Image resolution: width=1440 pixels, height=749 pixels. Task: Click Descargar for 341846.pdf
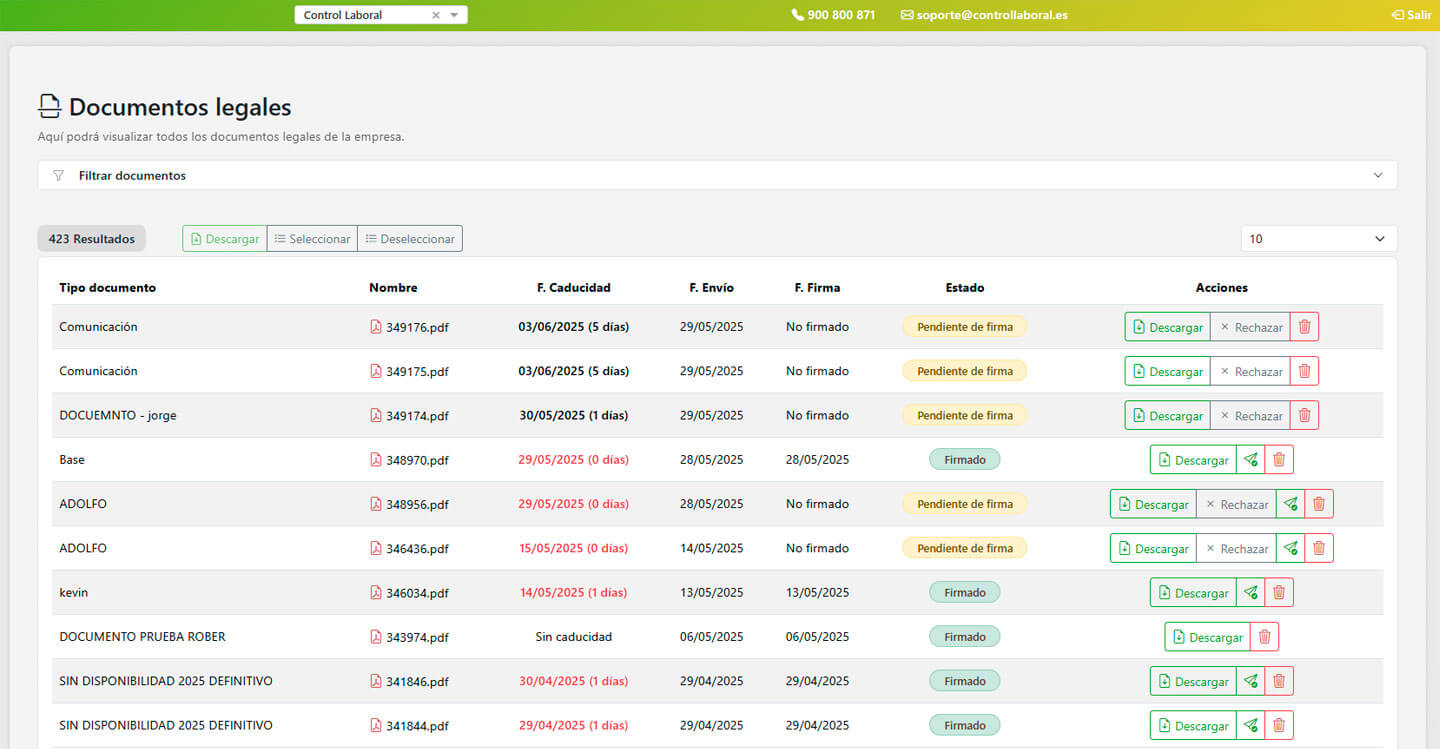1193,681
